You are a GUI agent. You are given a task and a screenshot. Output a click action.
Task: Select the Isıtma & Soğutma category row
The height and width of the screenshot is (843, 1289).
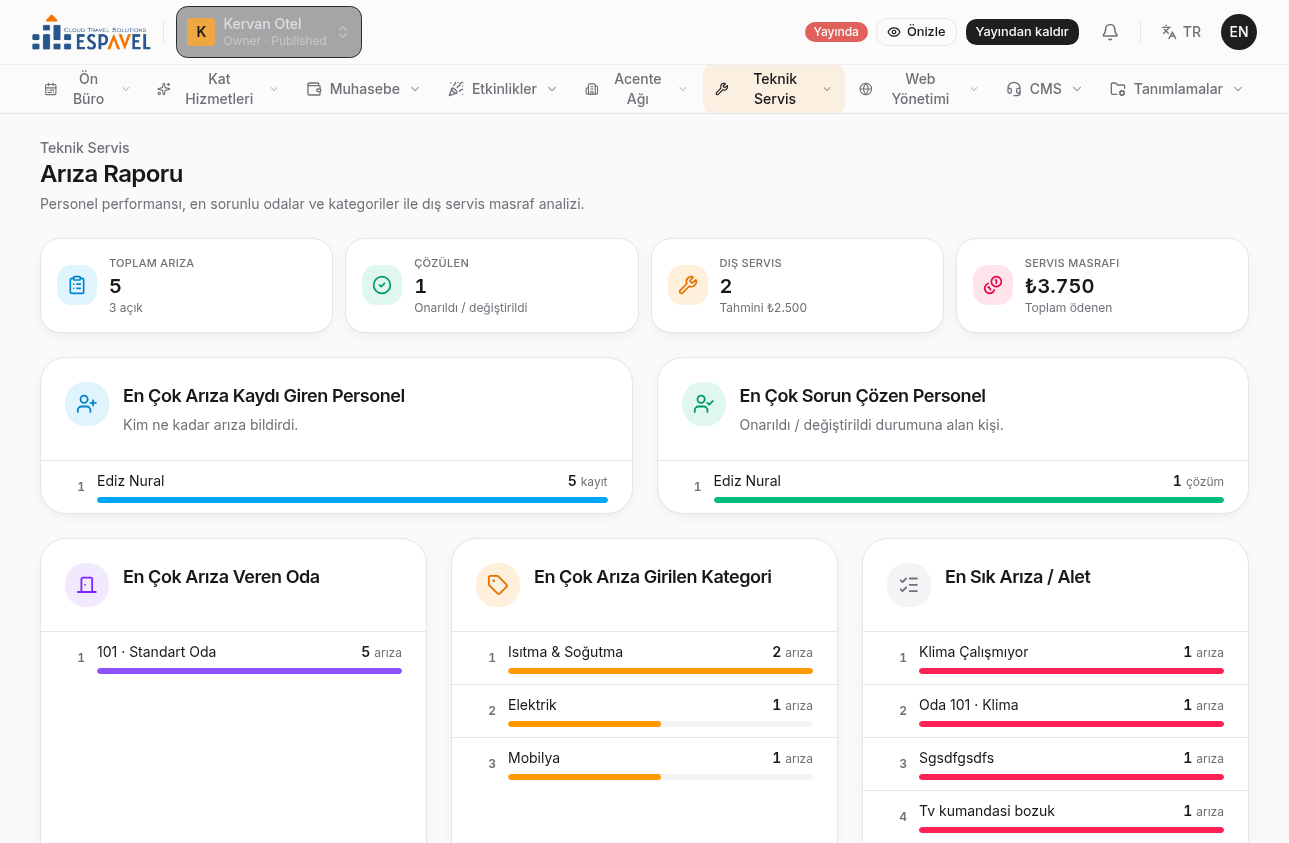[x=644, y=658]
